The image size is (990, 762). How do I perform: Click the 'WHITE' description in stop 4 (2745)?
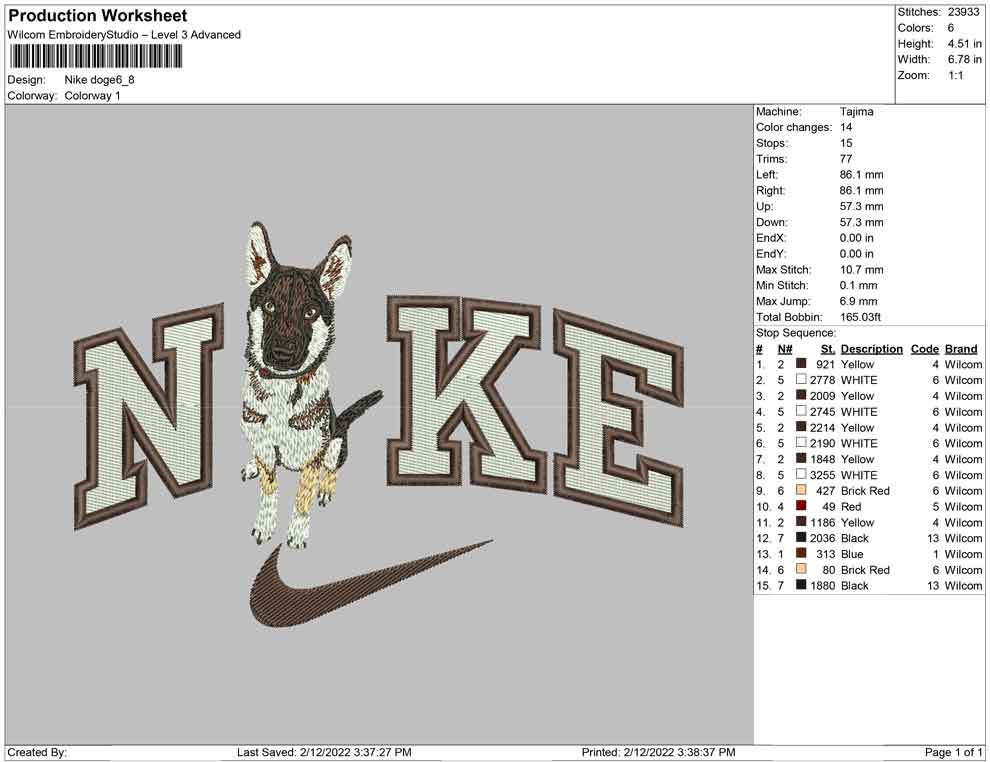[x=859, y=412]
